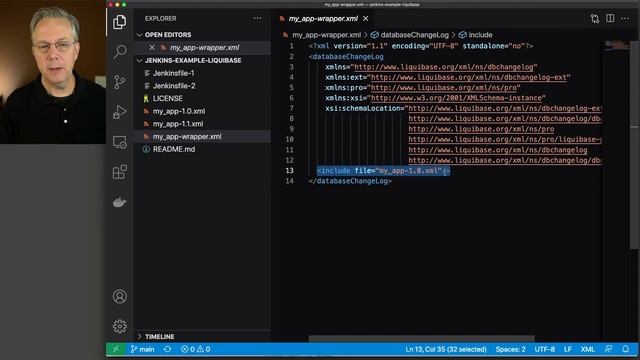Open the Run and Debug view
The width and height of the screenshot is (640, 360).
pyautogui.click(x=120, y=112)
